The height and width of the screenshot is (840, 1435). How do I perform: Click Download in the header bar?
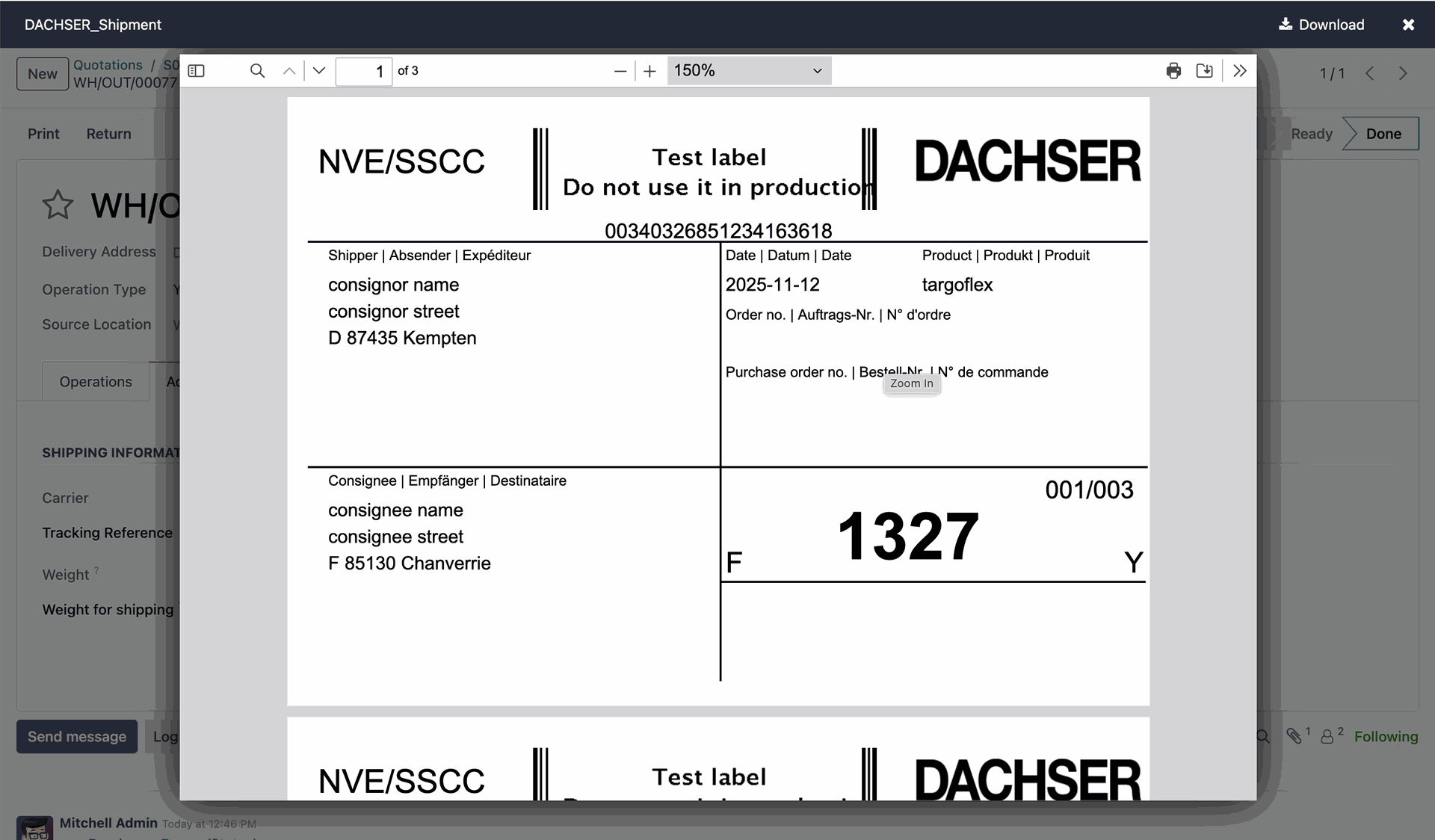(x=1321, y=25)
